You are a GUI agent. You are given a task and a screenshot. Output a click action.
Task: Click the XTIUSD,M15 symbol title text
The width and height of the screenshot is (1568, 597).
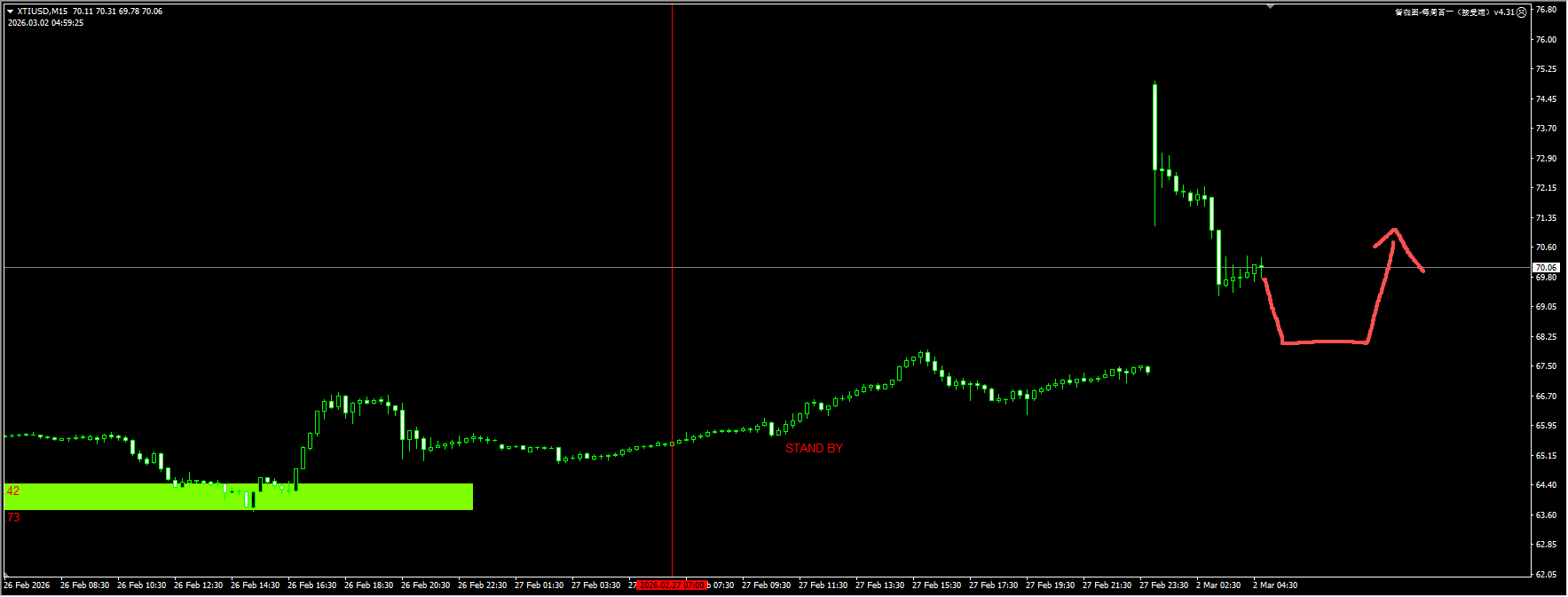coord(42,12)
